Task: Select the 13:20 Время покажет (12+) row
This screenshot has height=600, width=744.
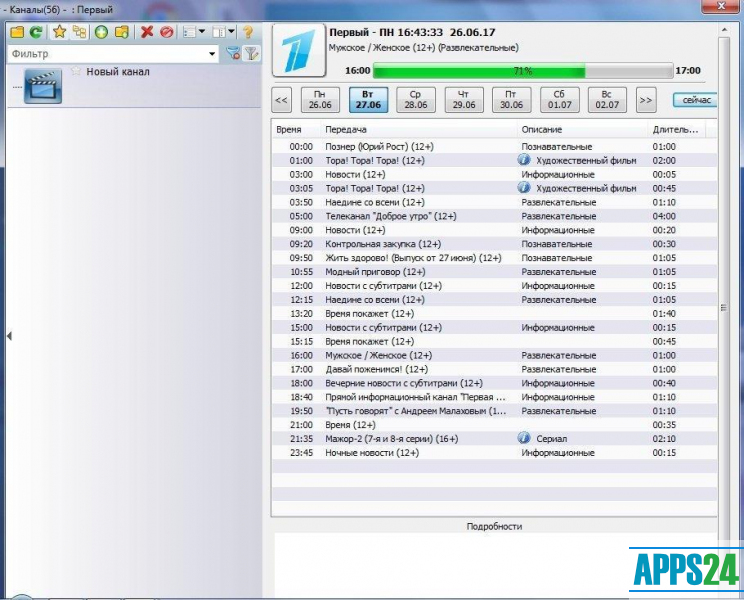Action: [x=494, y=314]
